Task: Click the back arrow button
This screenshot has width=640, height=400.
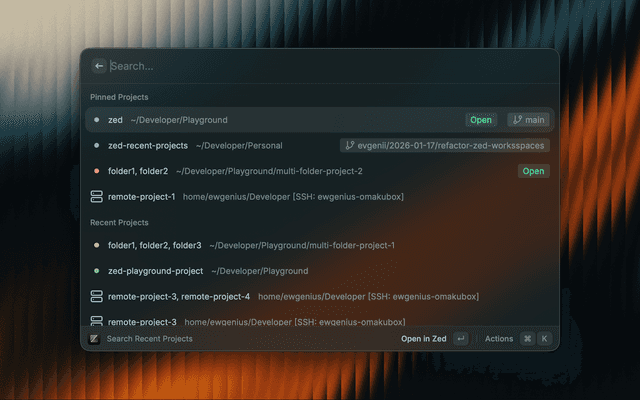Action: (x=98, y=66)
